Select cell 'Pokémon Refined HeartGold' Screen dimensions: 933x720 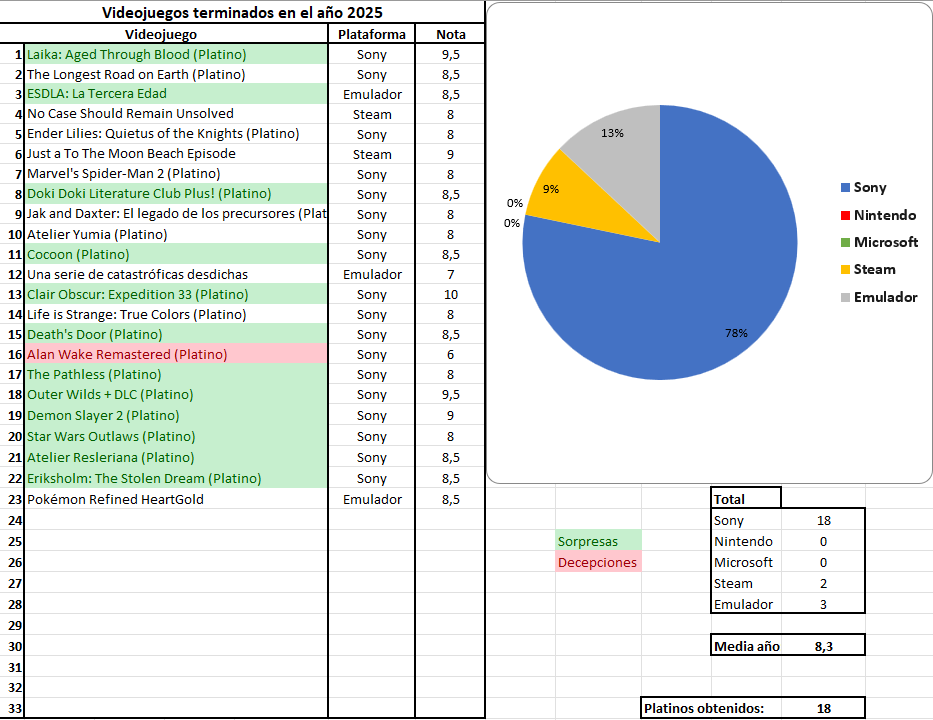click(x=176, y=499)
